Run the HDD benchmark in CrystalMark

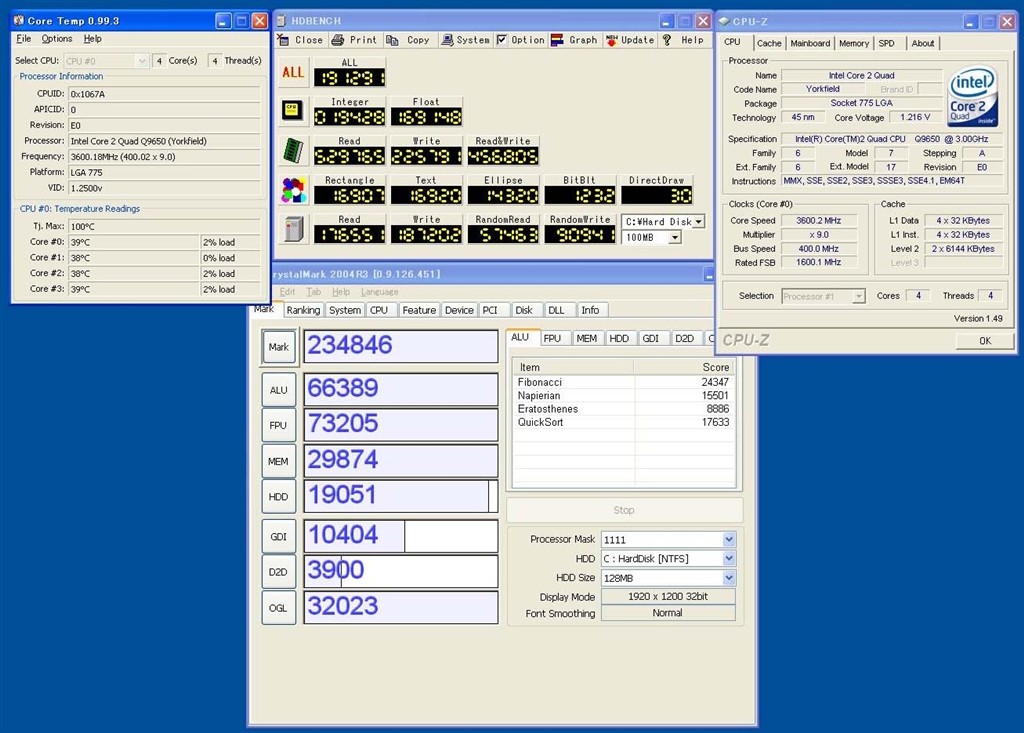(x=279, y=497)
